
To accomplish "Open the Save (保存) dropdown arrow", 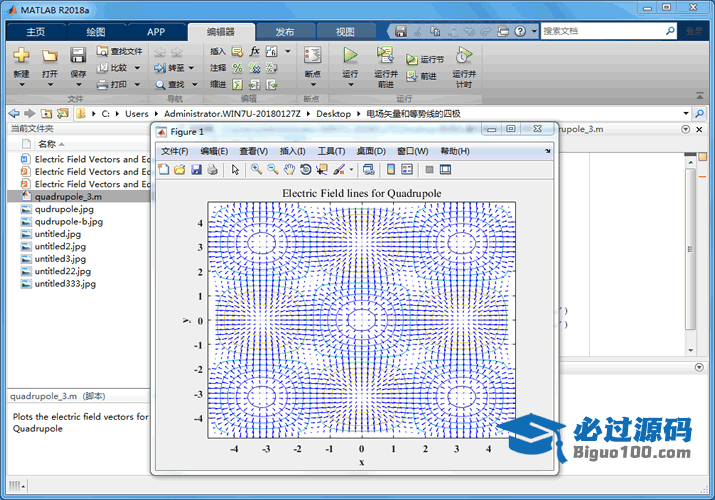I will [78, 85].
